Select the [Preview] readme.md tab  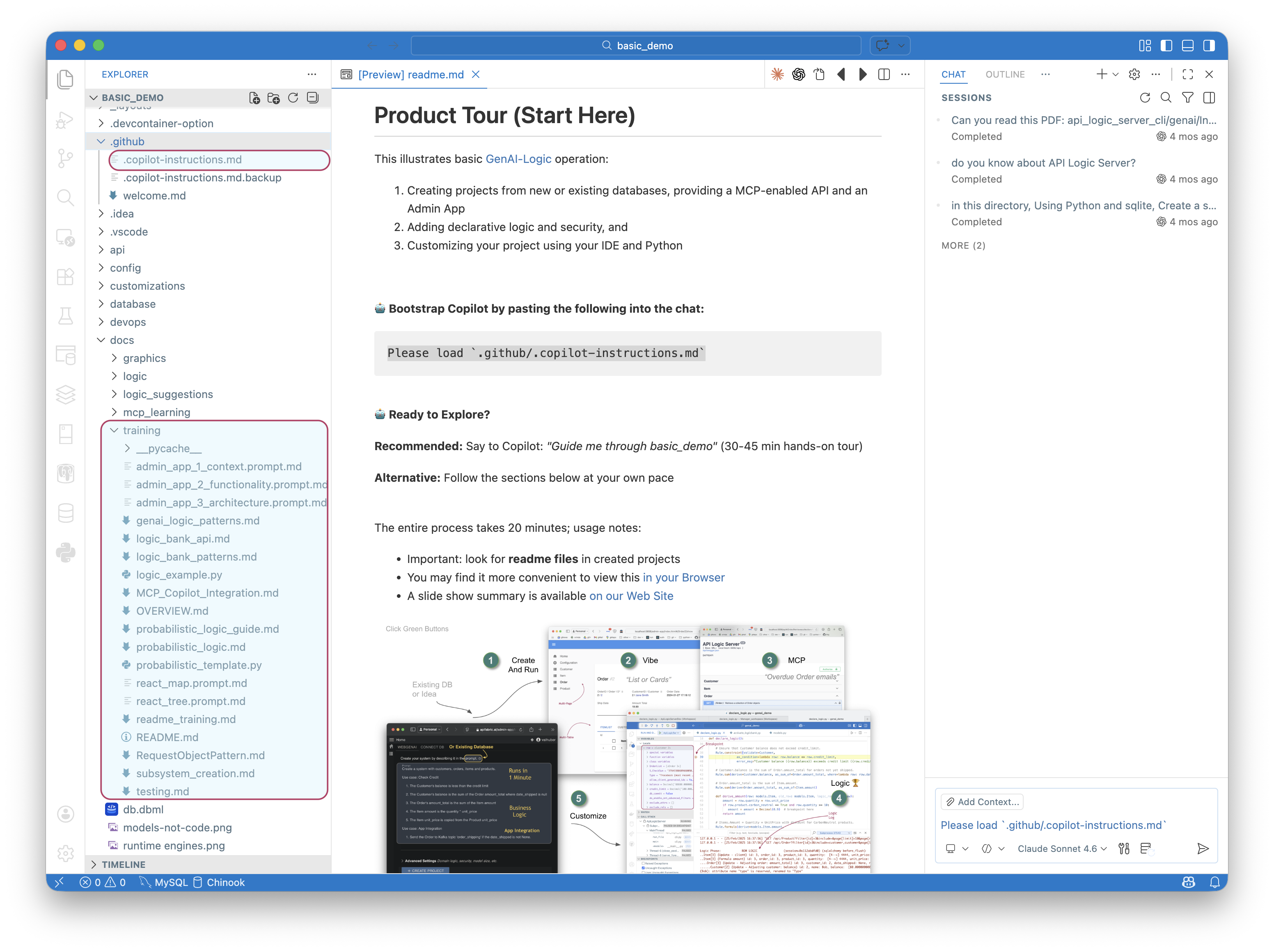click(x=411, y=74)
